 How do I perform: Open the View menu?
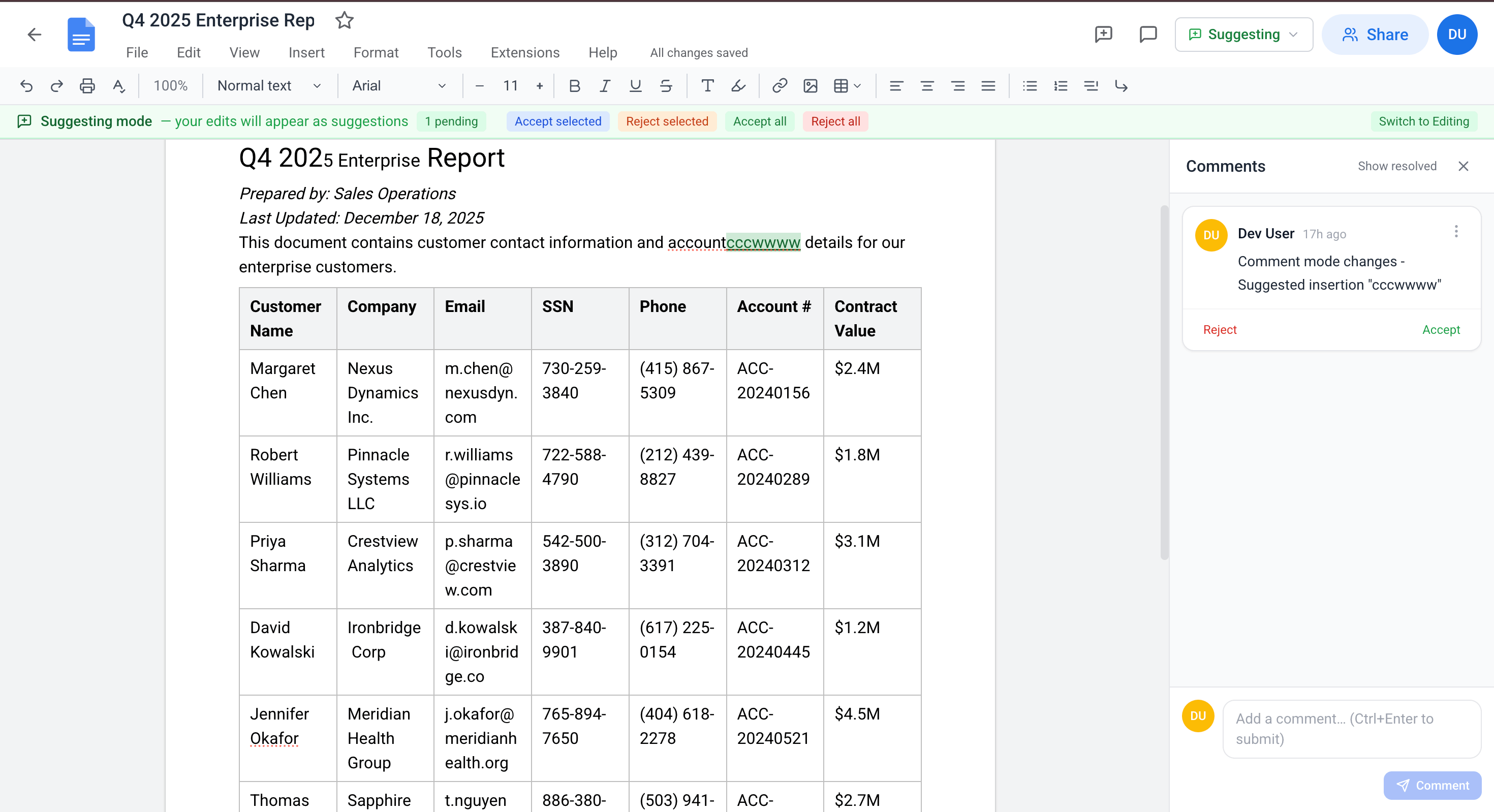point(244,53)
